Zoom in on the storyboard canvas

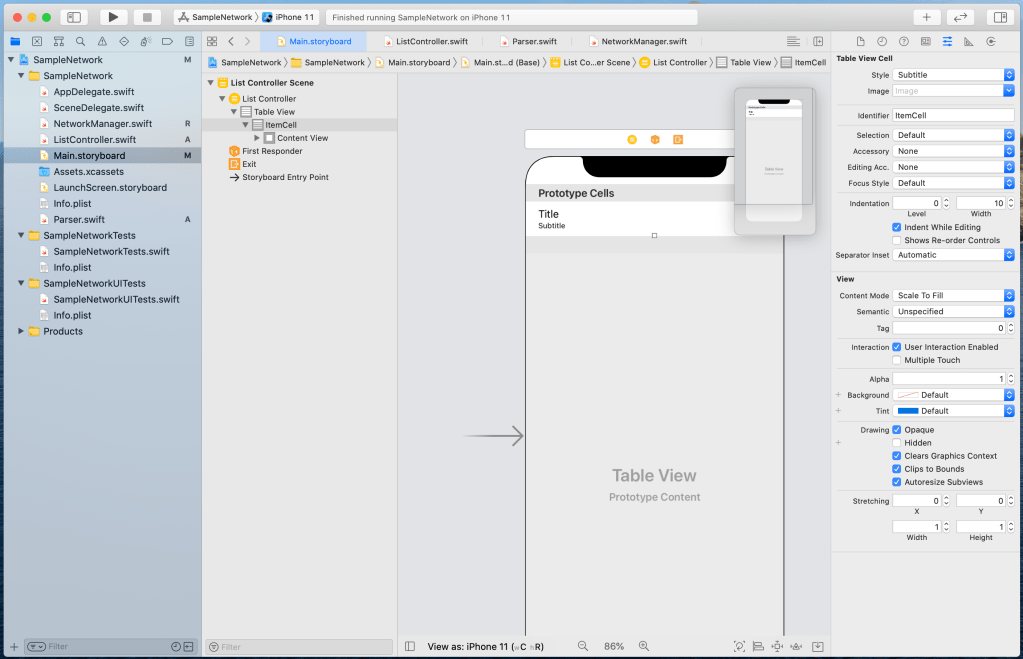[644, 646]
